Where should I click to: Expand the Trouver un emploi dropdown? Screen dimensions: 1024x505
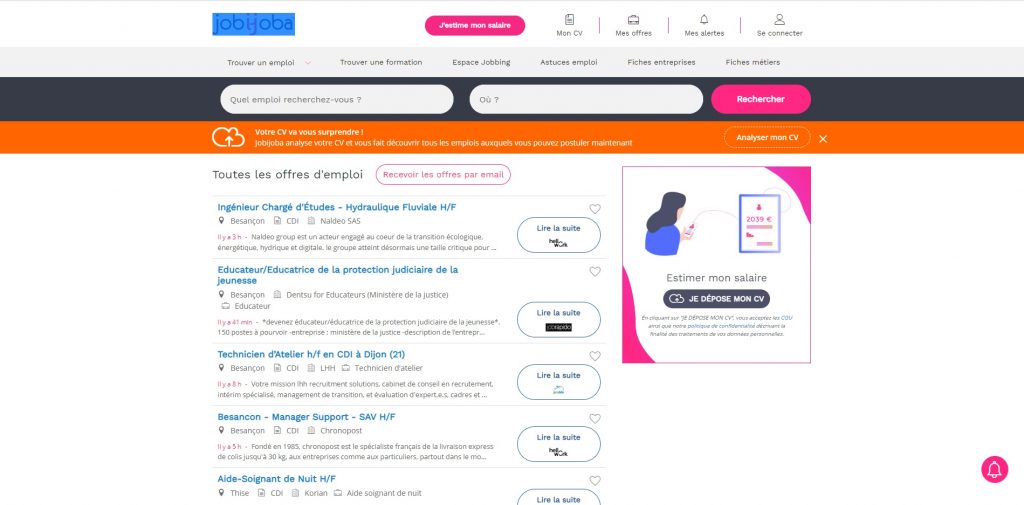point(308,63)
